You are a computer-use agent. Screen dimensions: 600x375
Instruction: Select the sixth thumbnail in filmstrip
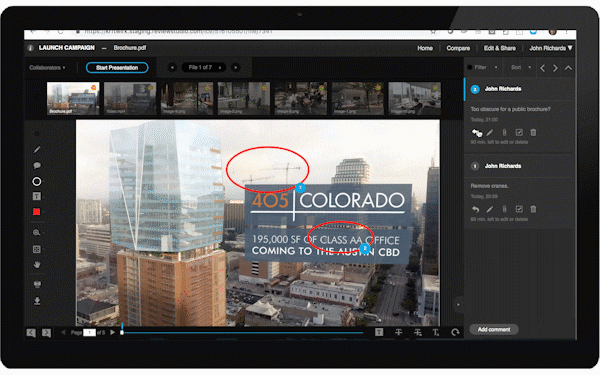coord(358,98)
